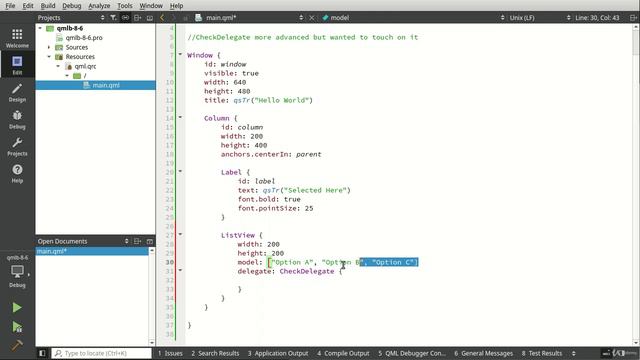Open the Design mode
Screen dimensions: 640x360
(x=17, y=92)
